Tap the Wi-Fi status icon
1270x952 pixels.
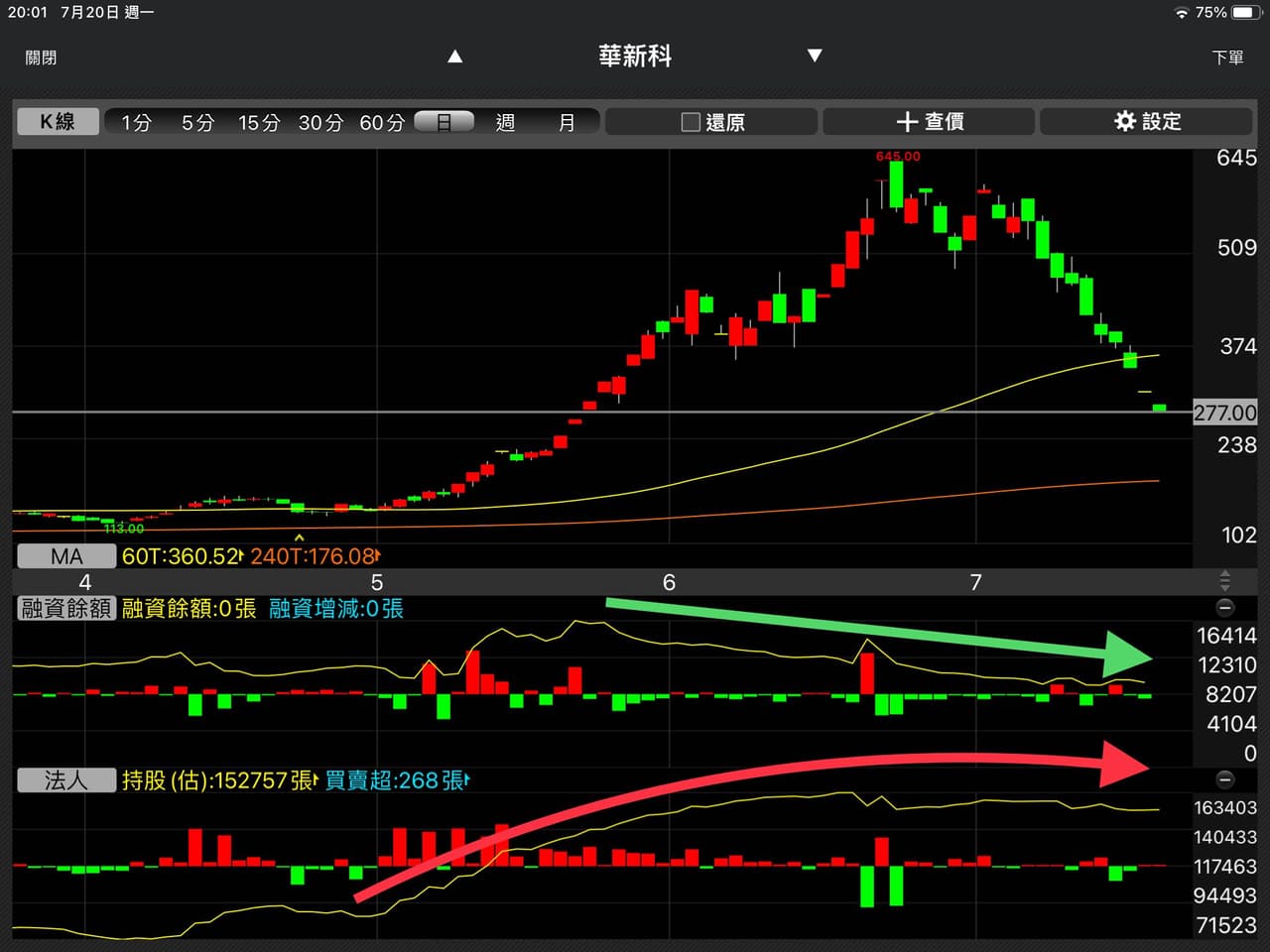(1181, 13)
